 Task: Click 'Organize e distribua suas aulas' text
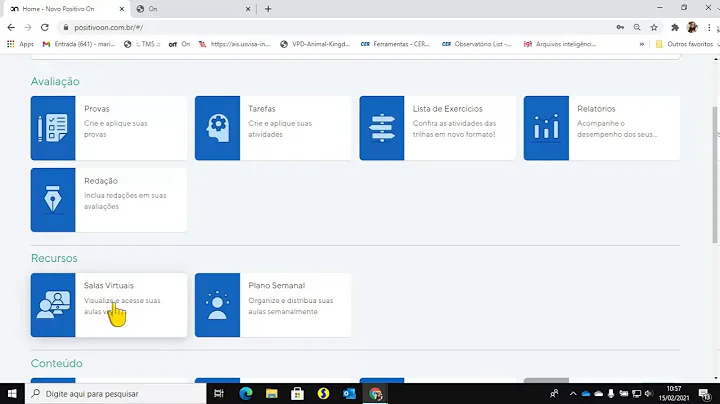tap(291, 306)
